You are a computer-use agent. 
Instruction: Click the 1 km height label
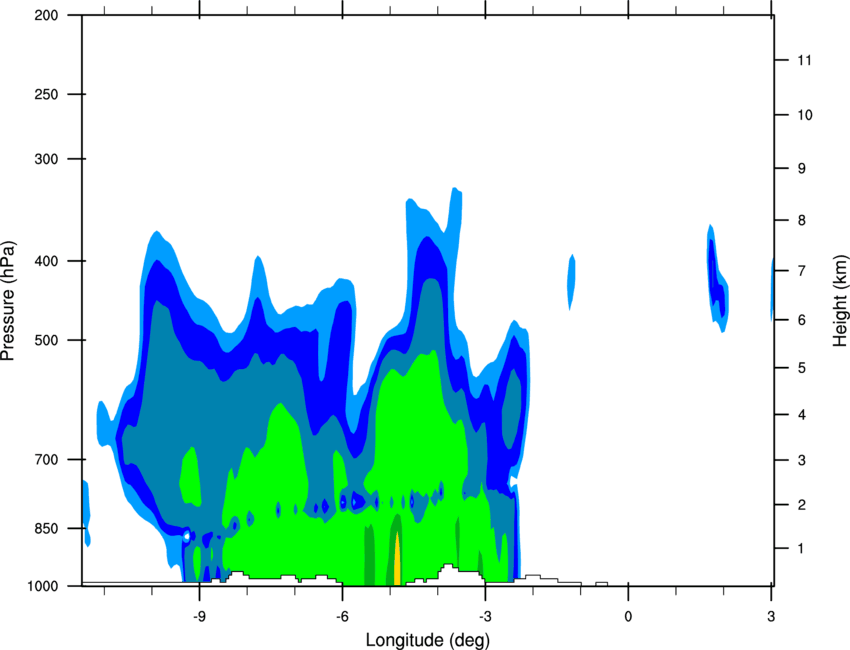coord(801,549)
